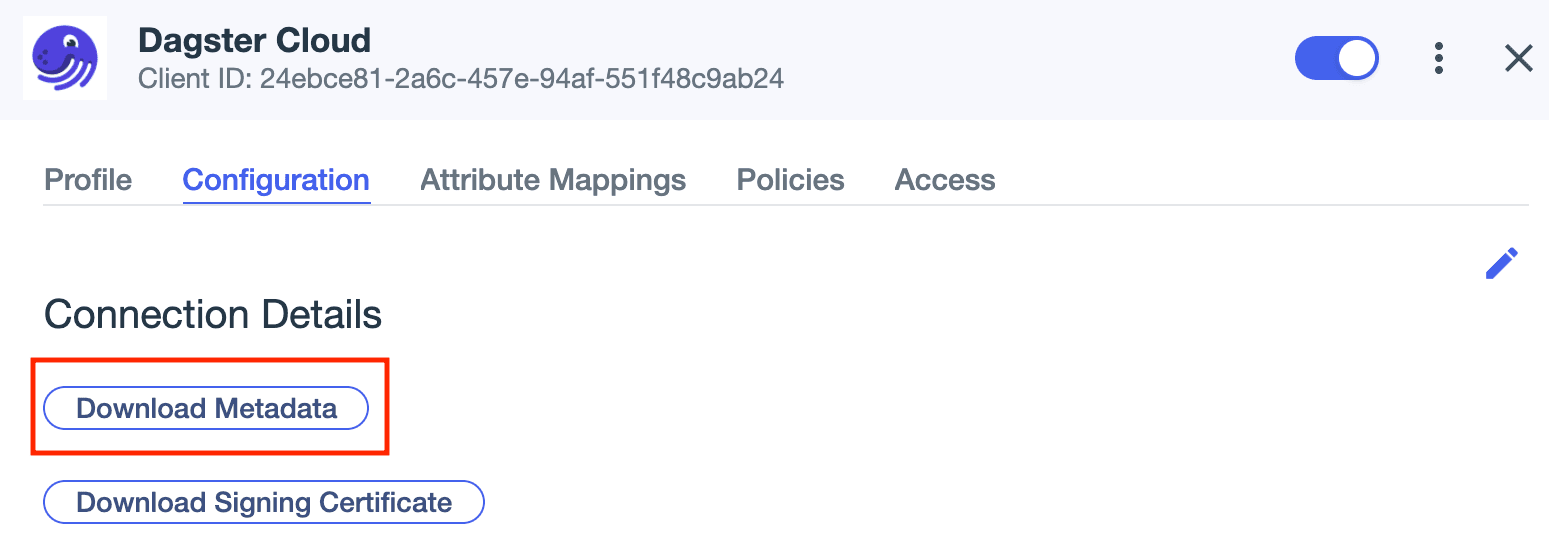The image size is (1549, 538).
Task: Show the Access tab
Action: click(x=945, y=180)
